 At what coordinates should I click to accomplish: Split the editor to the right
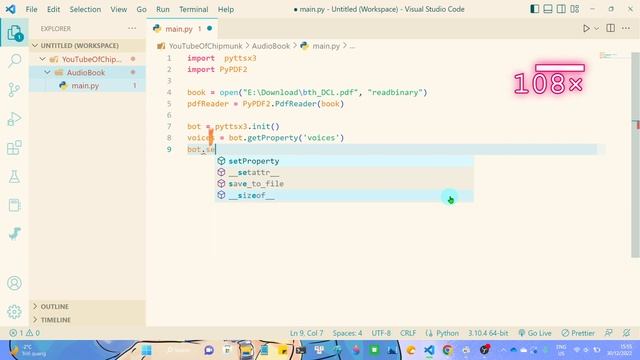click(611, 28)
